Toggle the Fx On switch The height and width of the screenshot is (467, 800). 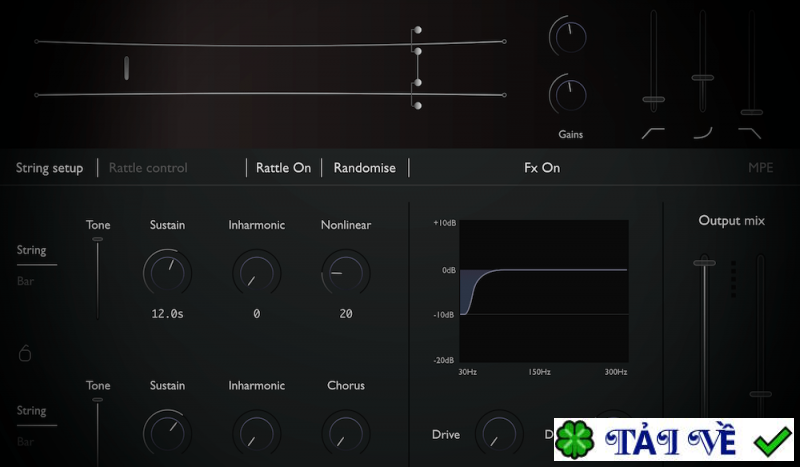(542, 168)
